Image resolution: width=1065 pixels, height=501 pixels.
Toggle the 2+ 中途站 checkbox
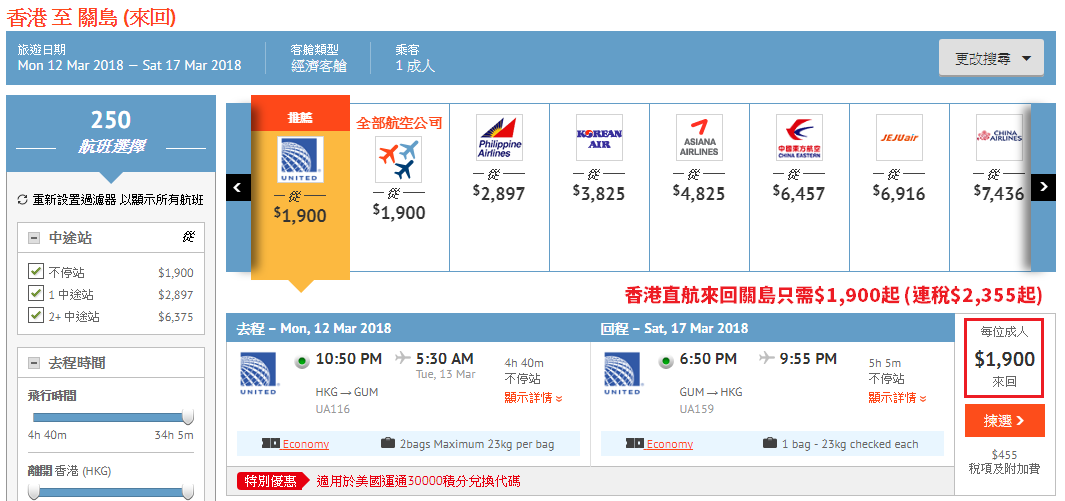[x=35, y=315]
